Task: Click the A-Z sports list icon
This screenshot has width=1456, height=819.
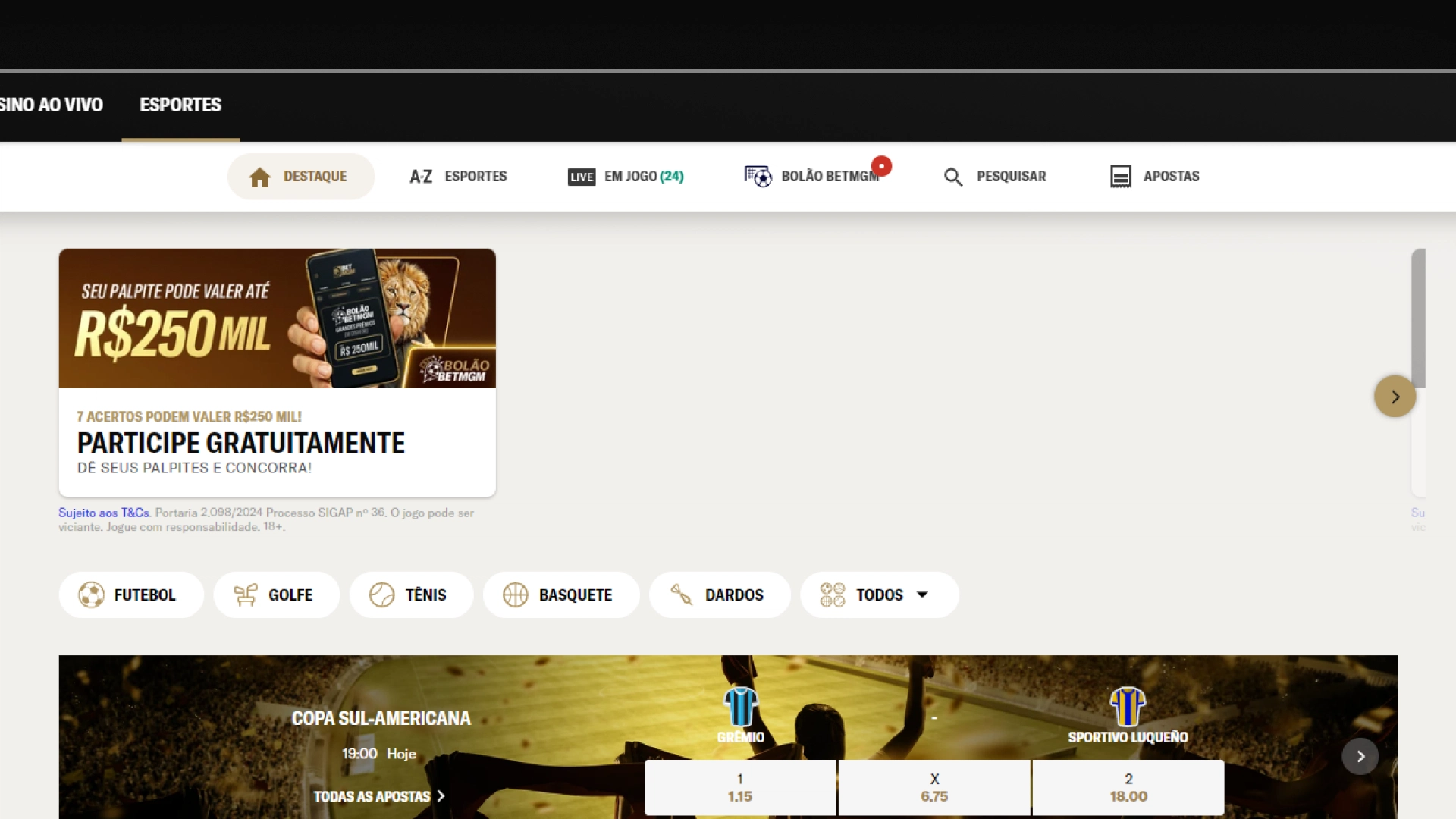Action: (x=421, y=177)
